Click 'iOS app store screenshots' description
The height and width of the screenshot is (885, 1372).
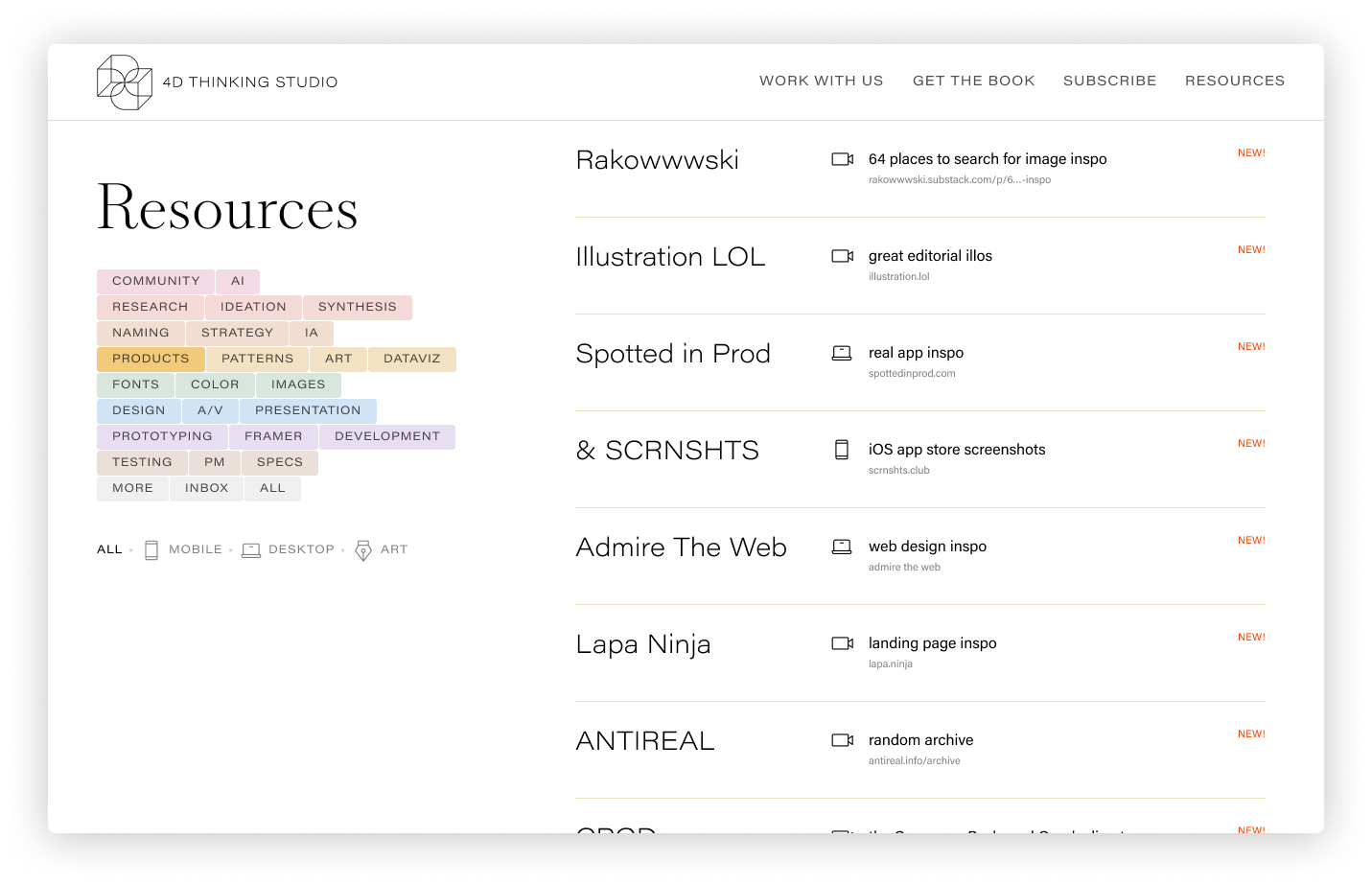(957, 450)
